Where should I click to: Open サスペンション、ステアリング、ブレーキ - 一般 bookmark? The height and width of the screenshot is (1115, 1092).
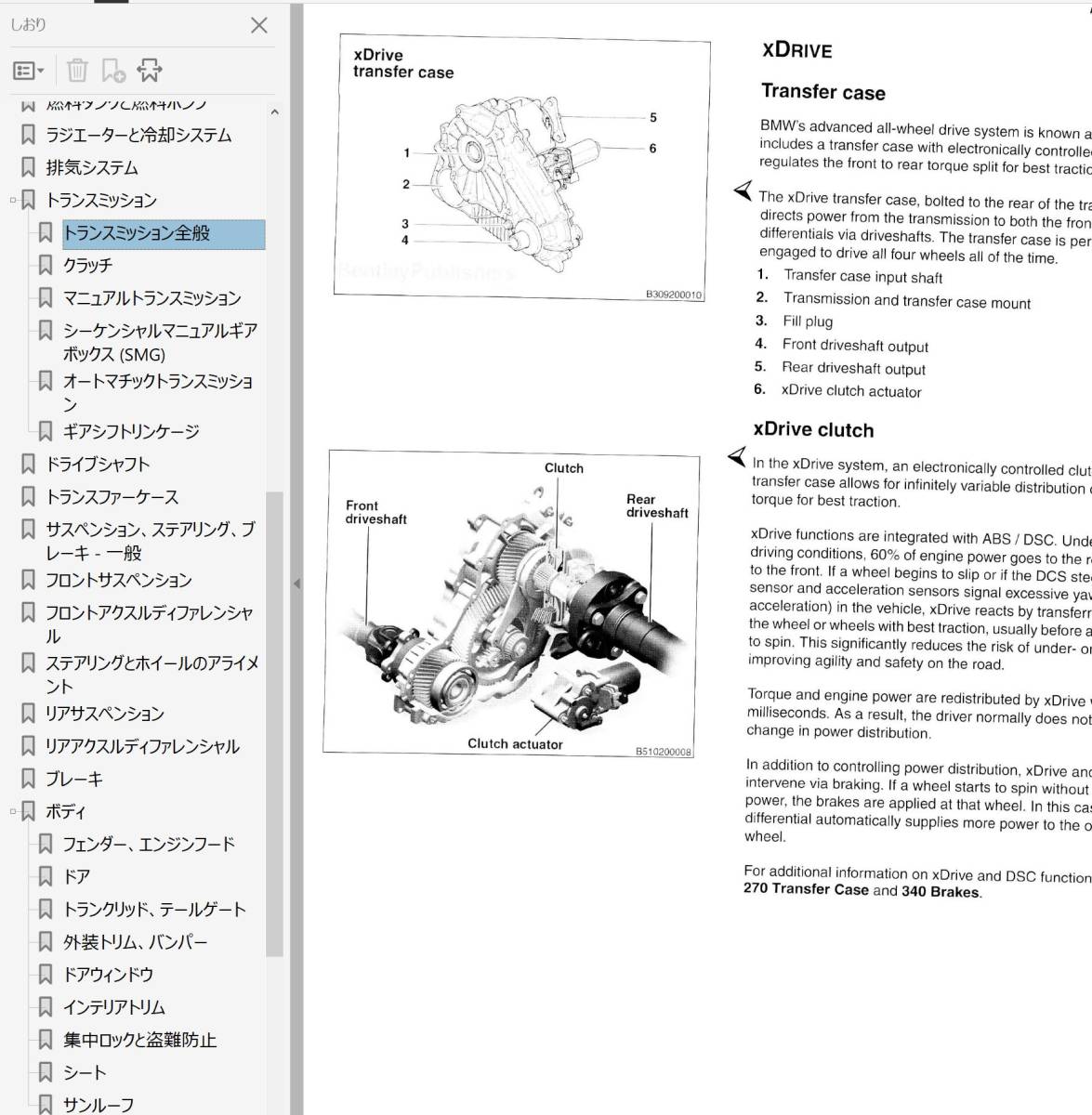point(151,541)
